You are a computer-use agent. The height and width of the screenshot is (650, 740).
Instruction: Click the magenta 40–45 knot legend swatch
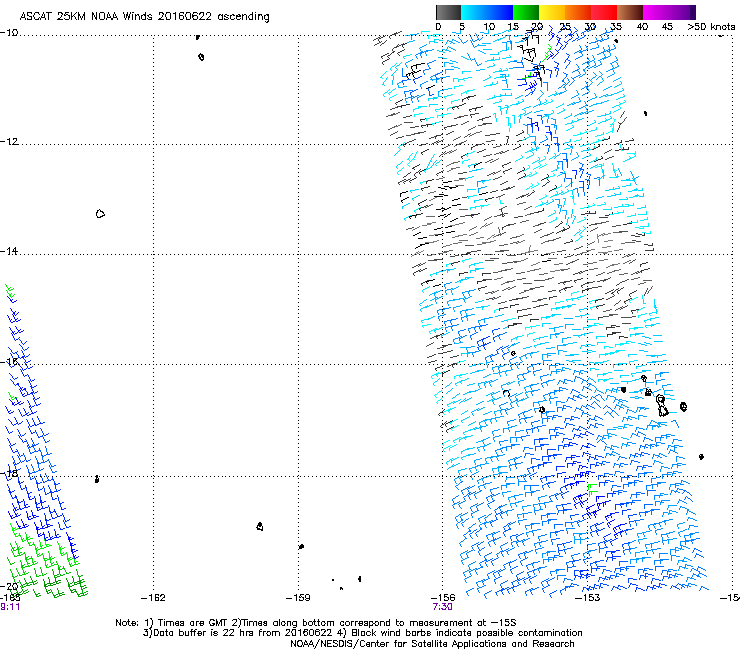pyautogui.click(x=658, y=12)
